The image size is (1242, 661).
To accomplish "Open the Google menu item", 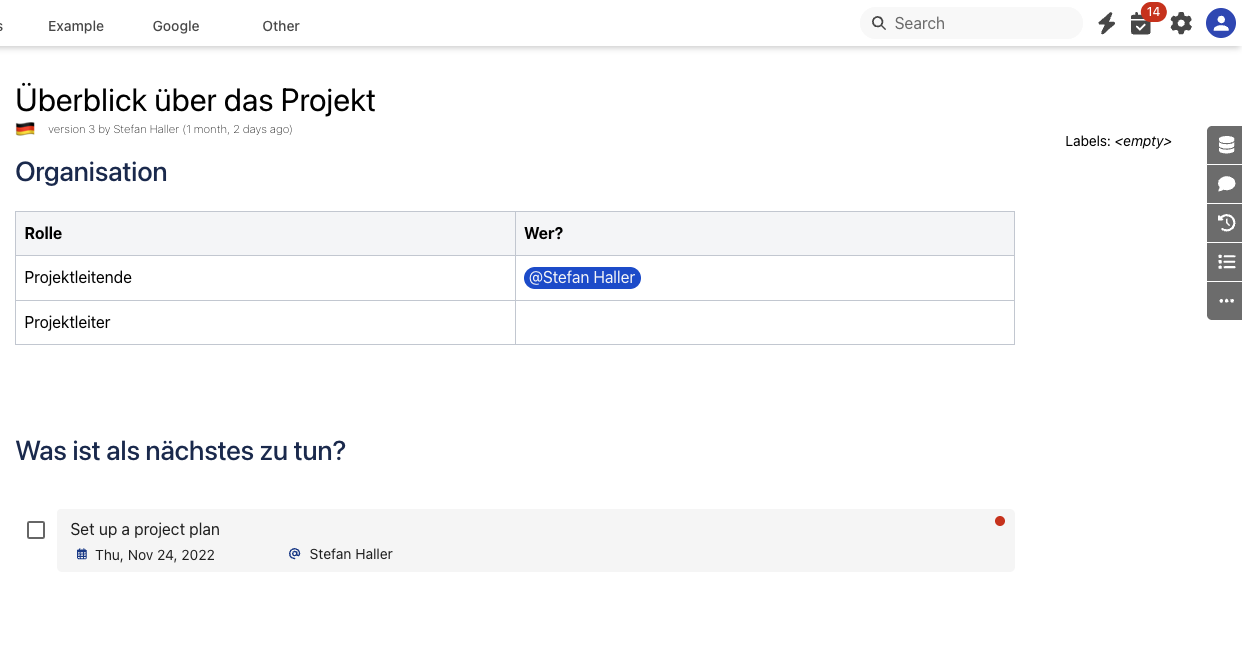I will point(176,26).
